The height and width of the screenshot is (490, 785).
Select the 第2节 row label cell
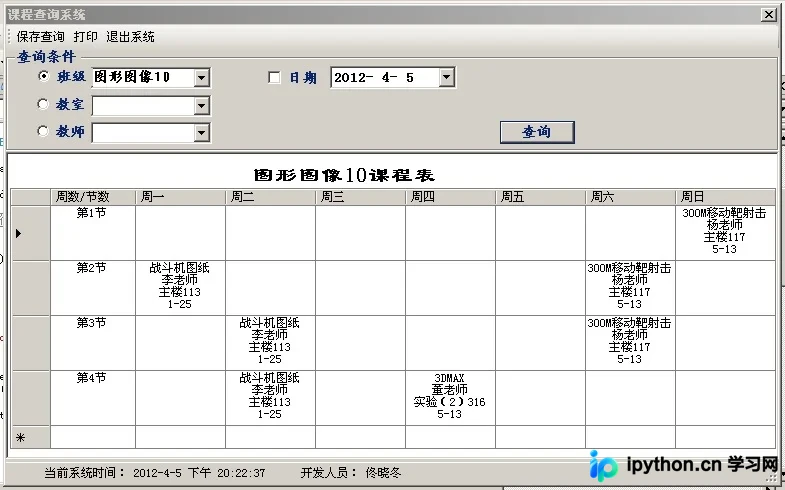pyautogui.click(x=93, y=288)
